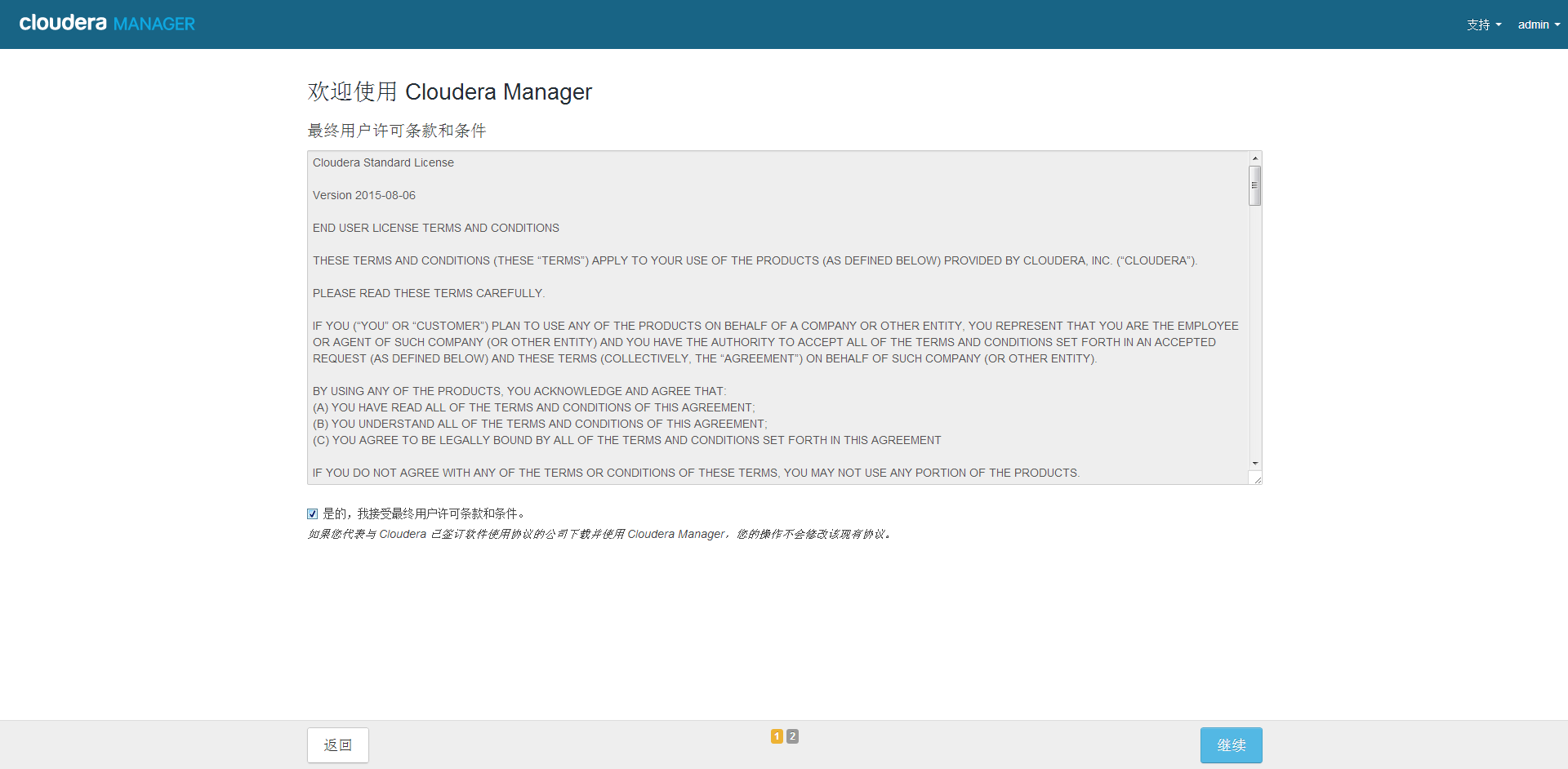Click the italic note about existing Cloudera agreements

point(599,534)
